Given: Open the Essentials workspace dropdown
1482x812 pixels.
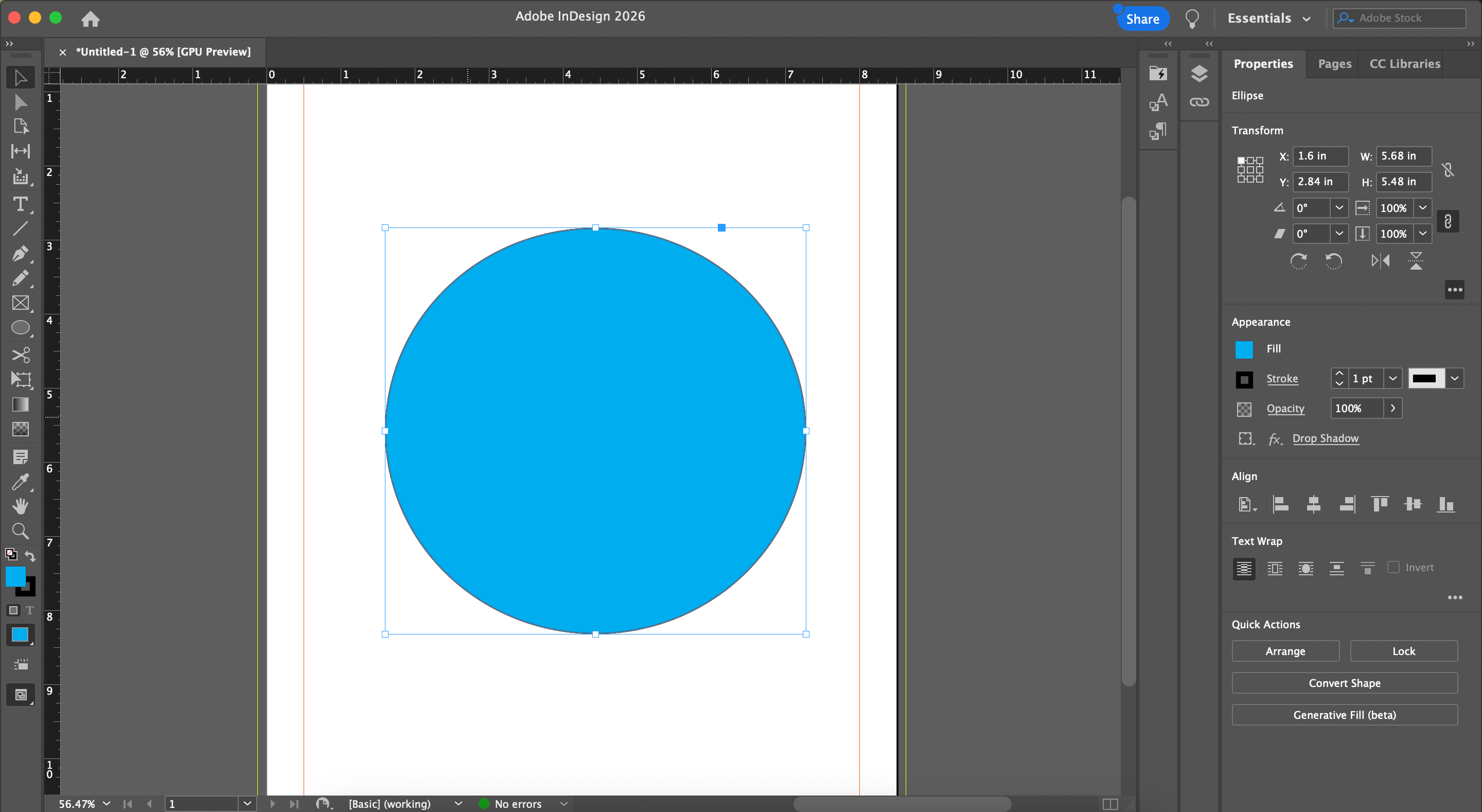Looking at the screenshot, I should pos(1269,19).
